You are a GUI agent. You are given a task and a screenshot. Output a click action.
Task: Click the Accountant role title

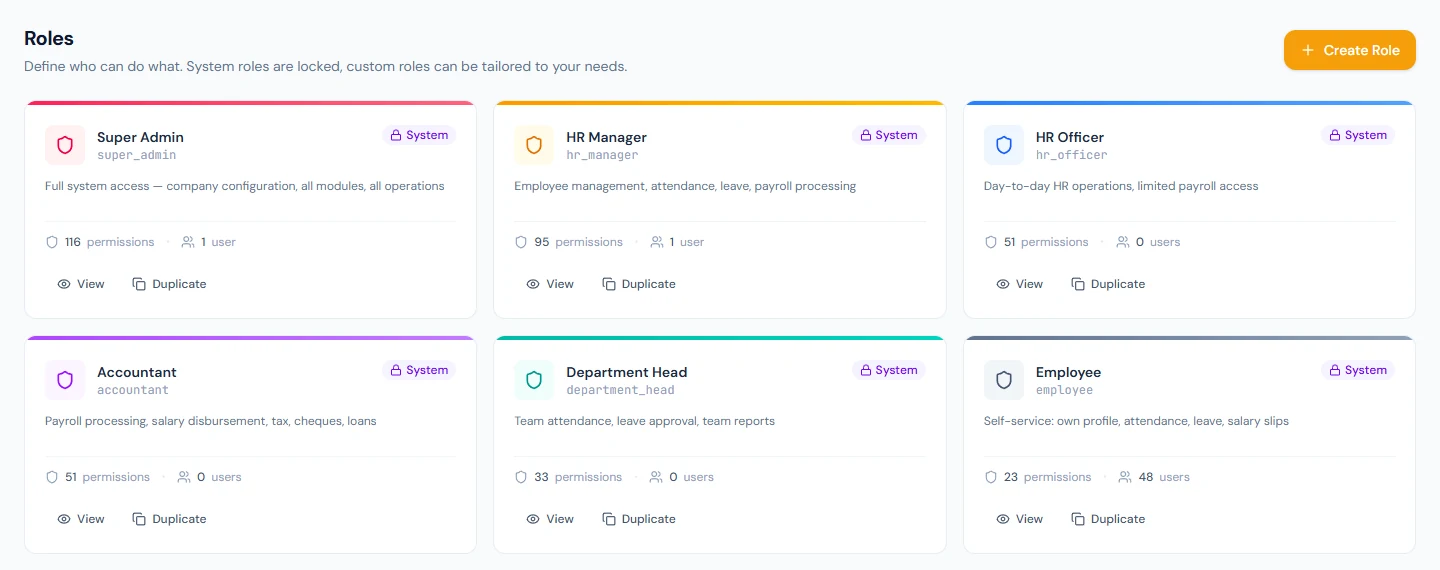pyautogui.click(x=137, y=372)
